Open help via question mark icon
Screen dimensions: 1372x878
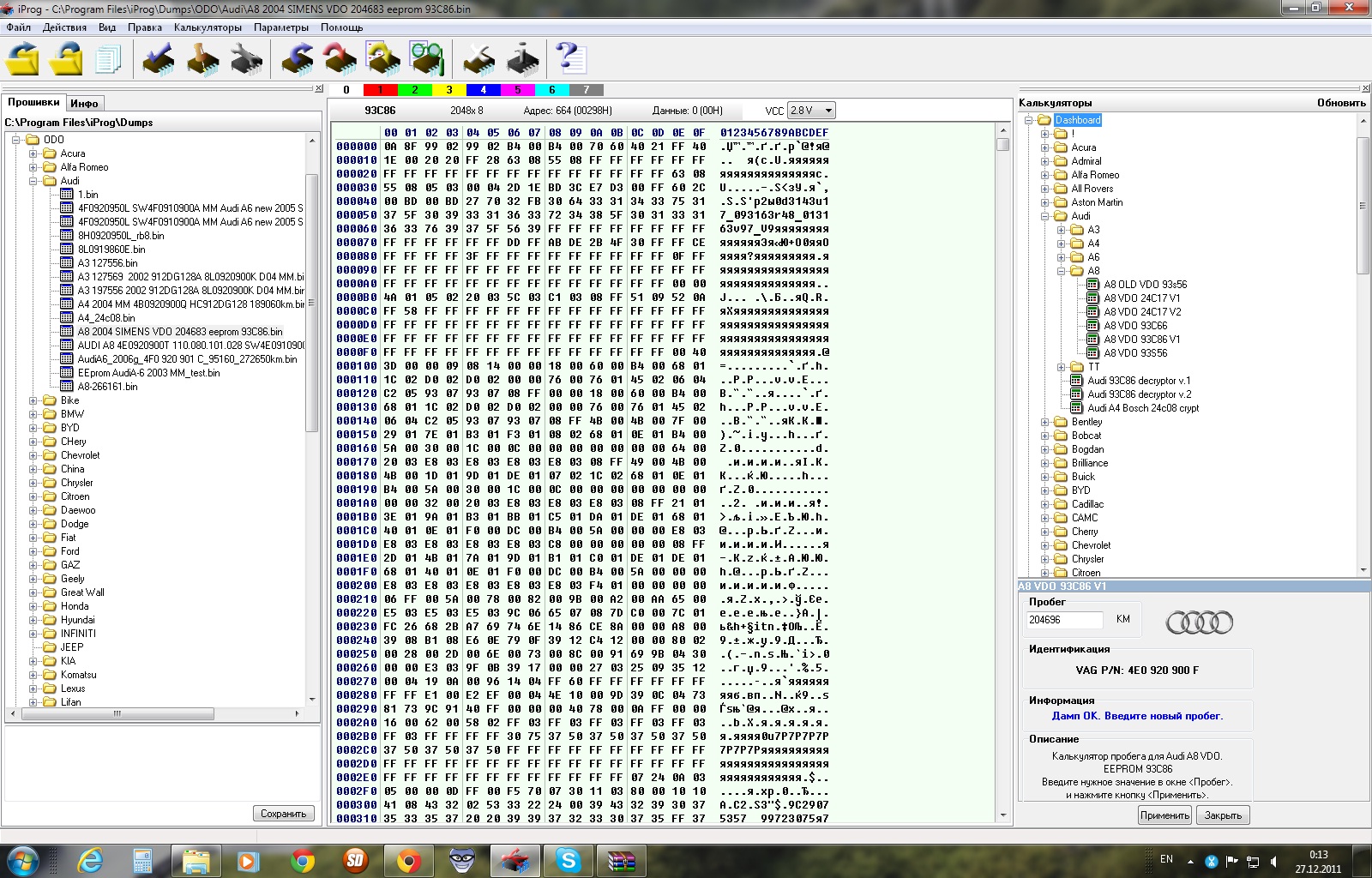[571, 59]
